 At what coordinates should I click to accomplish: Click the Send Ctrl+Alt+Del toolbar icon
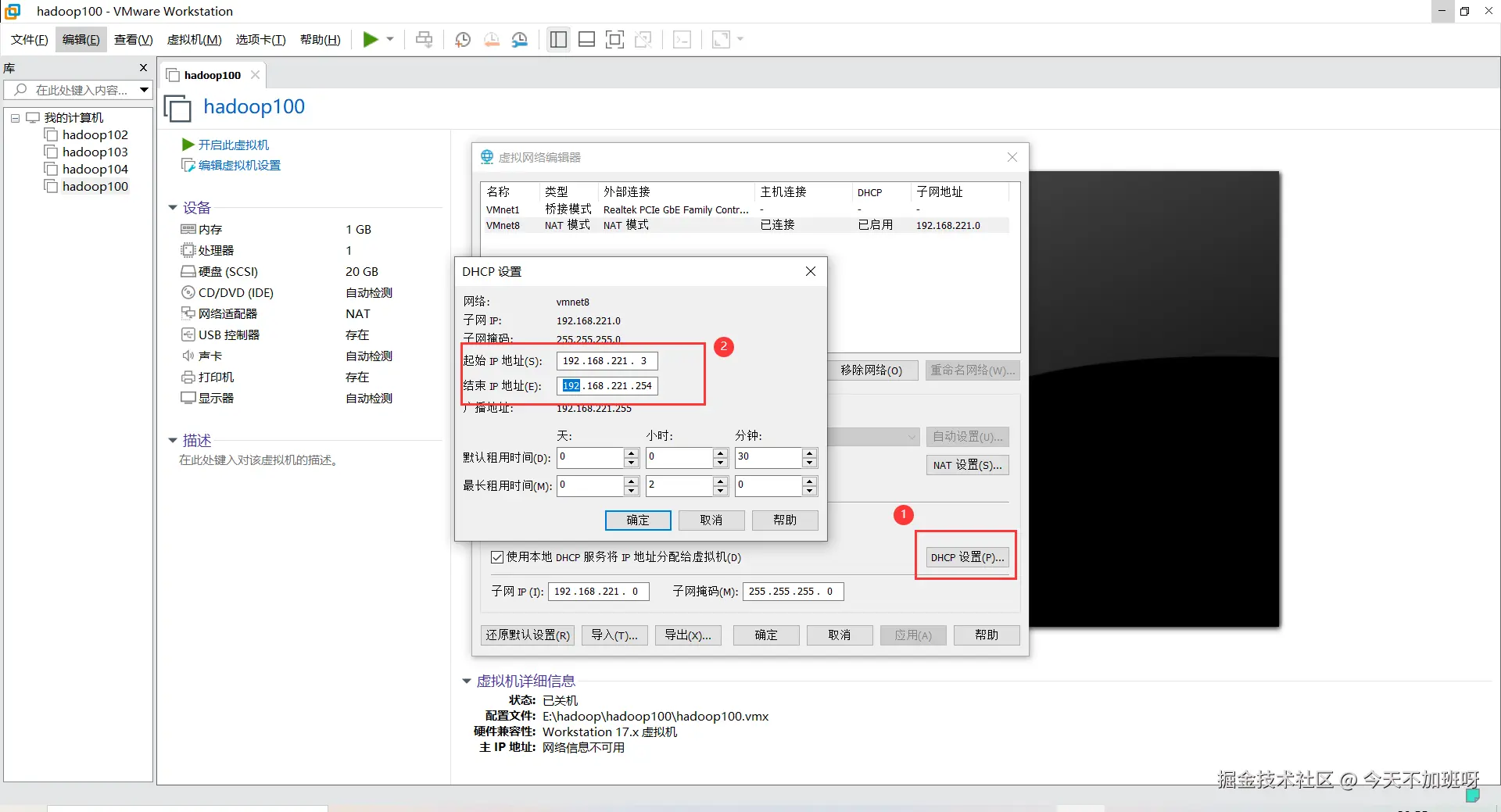pyautogui.click(x=424, y=40)
